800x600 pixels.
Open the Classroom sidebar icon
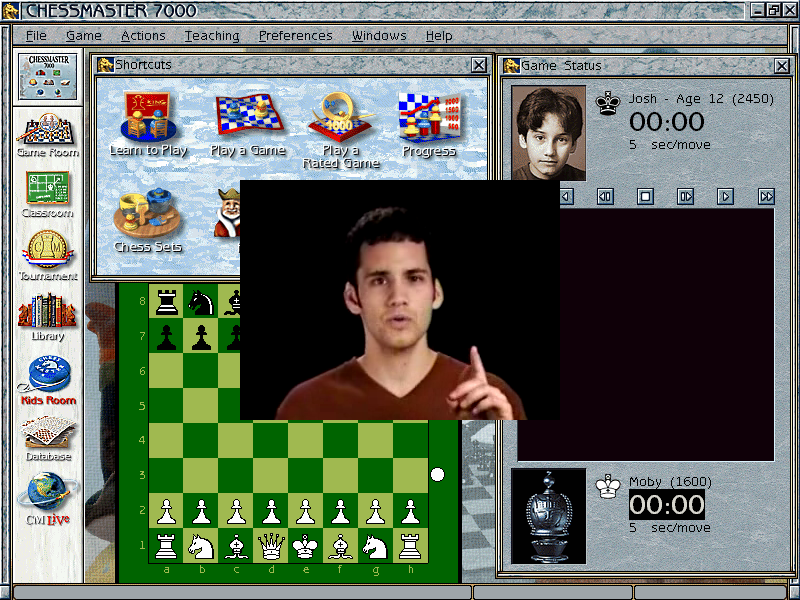click(x=47, y=194)
